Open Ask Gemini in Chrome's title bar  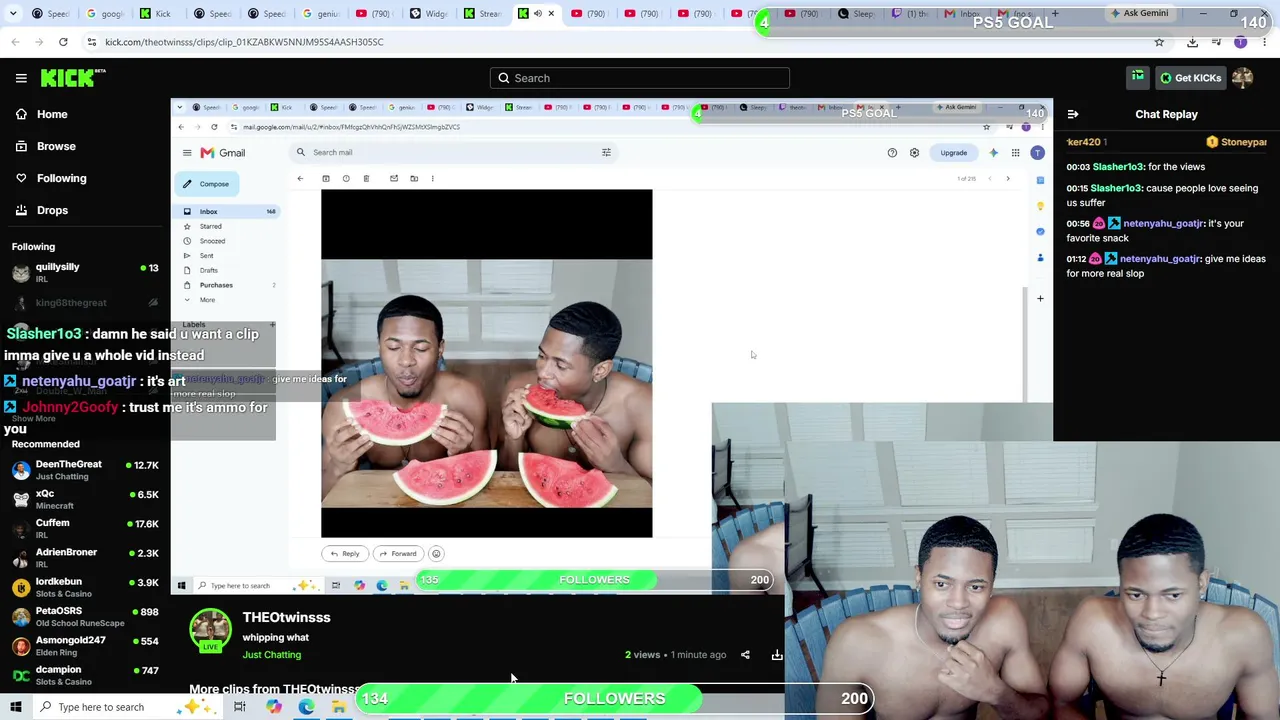point(1138,13)
